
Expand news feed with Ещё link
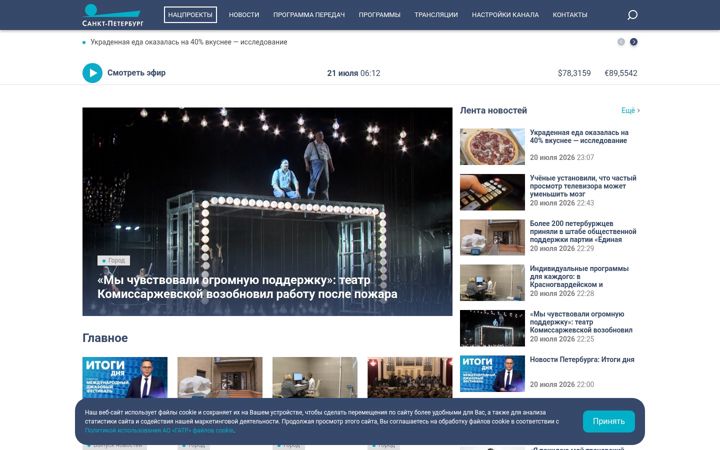(630, 110)
